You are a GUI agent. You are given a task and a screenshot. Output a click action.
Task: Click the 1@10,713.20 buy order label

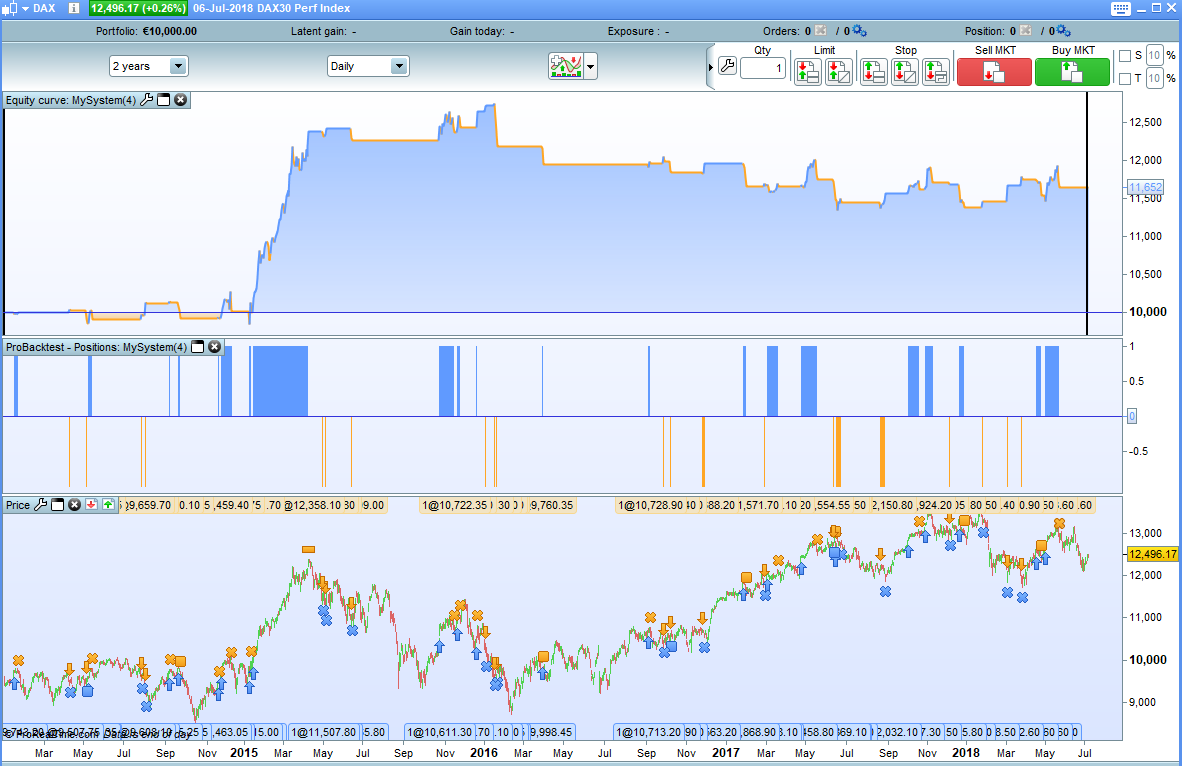[x=650, y=732]
